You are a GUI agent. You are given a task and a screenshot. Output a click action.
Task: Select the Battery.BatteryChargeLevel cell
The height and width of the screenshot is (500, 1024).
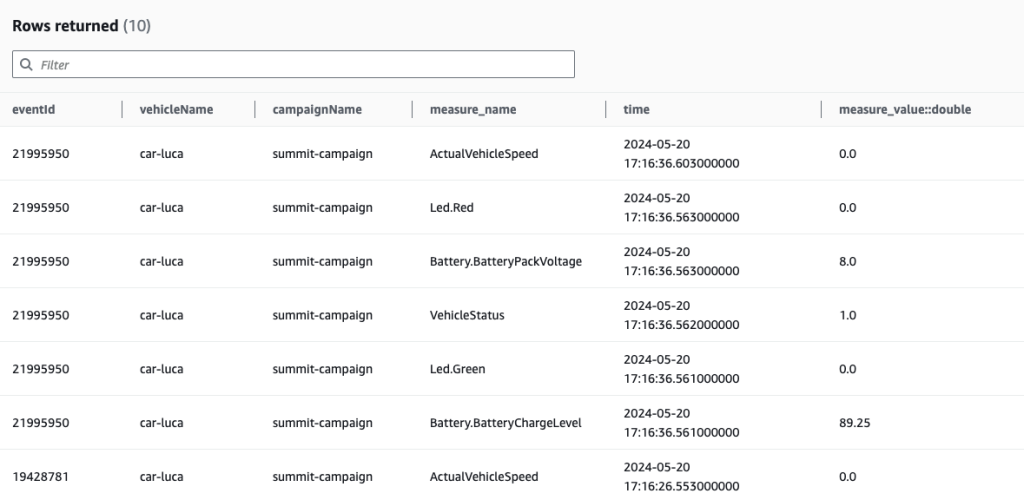coord(505,423)
